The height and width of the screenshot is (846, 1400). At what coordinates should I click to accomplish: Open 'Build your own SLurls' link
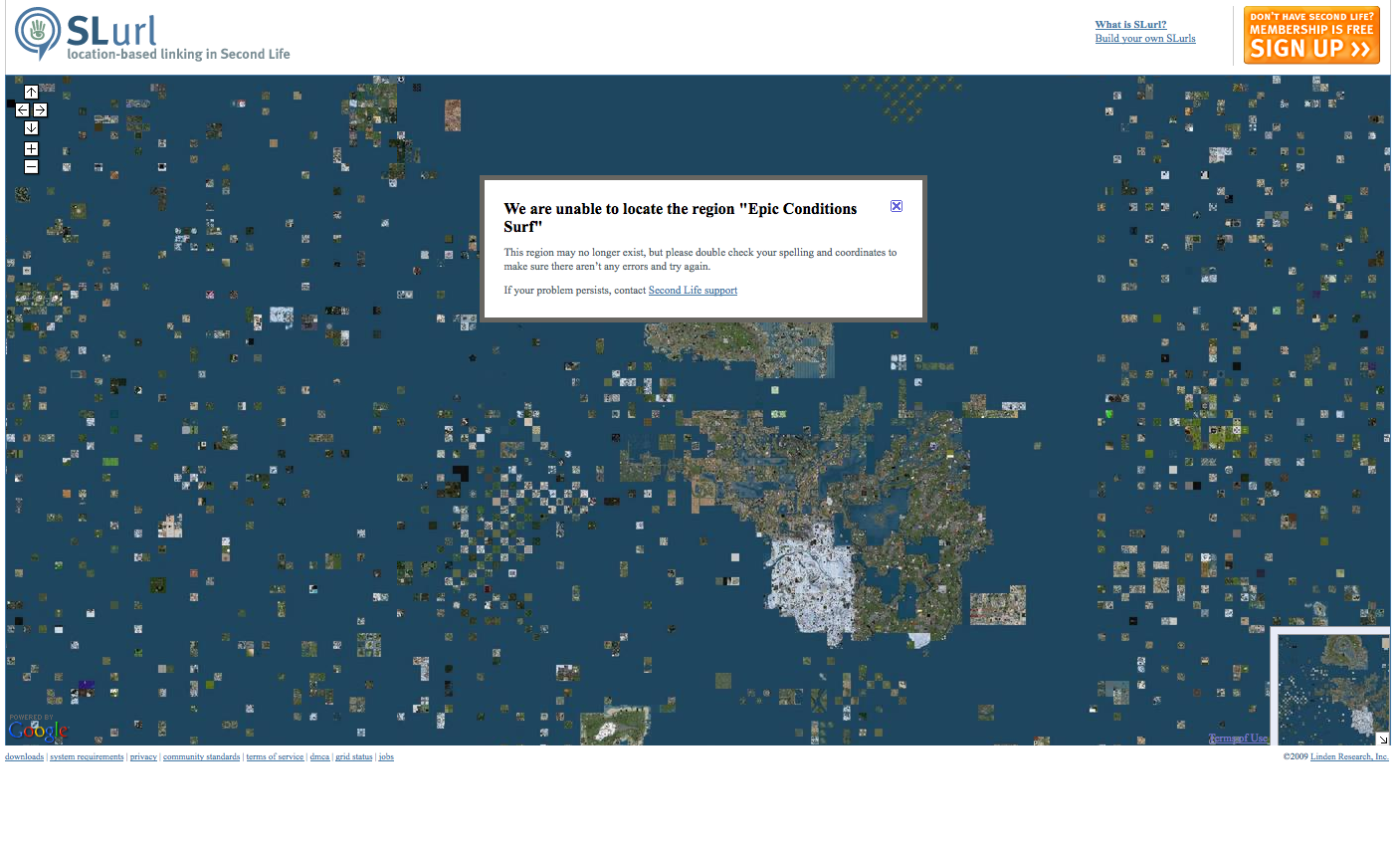[x=1145, y=39]
